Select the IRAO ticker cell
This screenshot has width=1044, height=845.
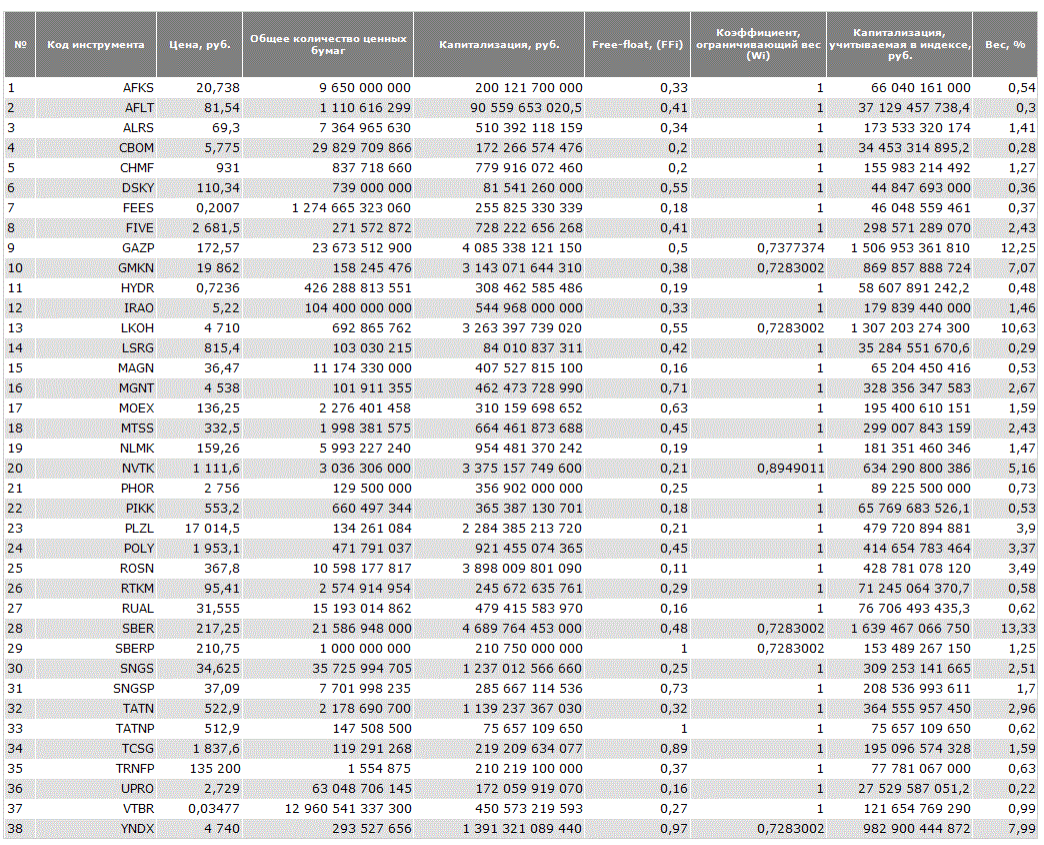tap(96, 308)
